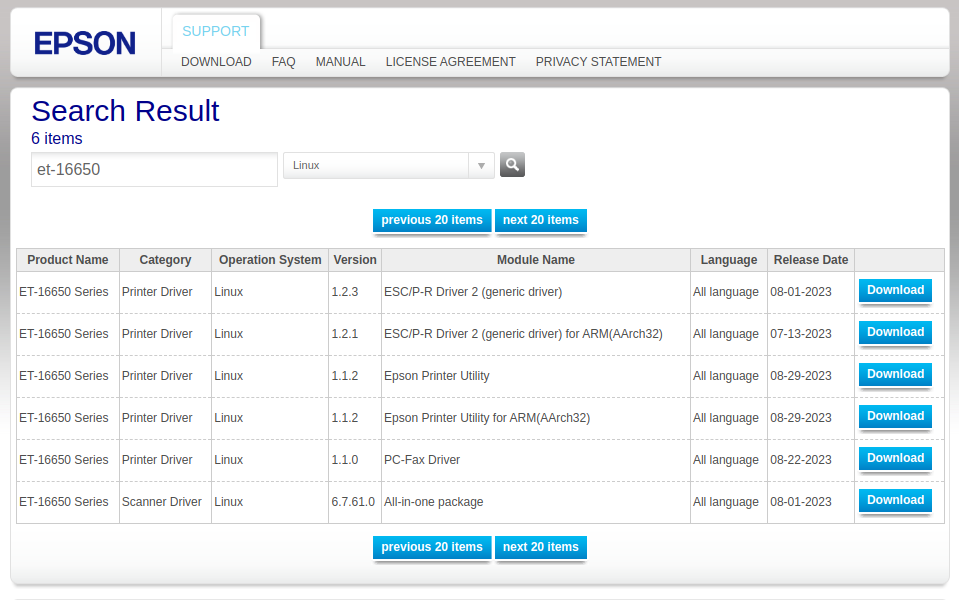Download the Epson Printer Utility dated 08-29-2023, non-ARM
959x600 pixels.
(x=895, y=374)
